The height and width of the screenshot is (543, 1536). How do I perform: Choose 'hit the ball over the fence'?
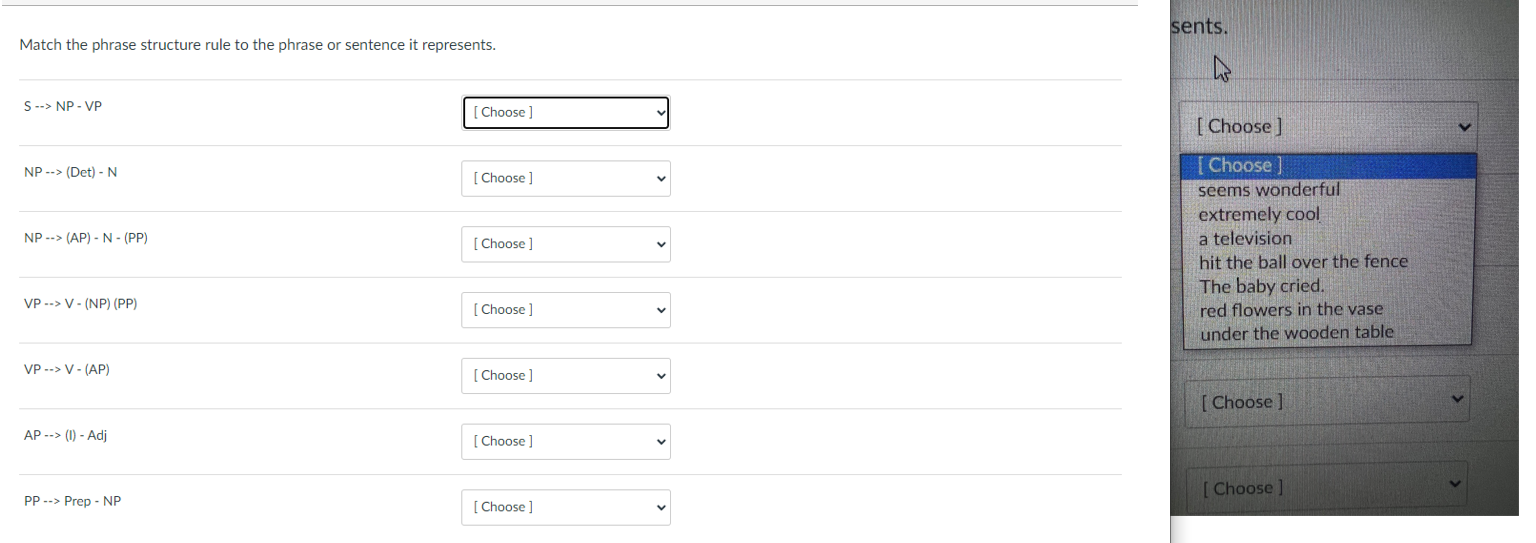[1303, 262]
